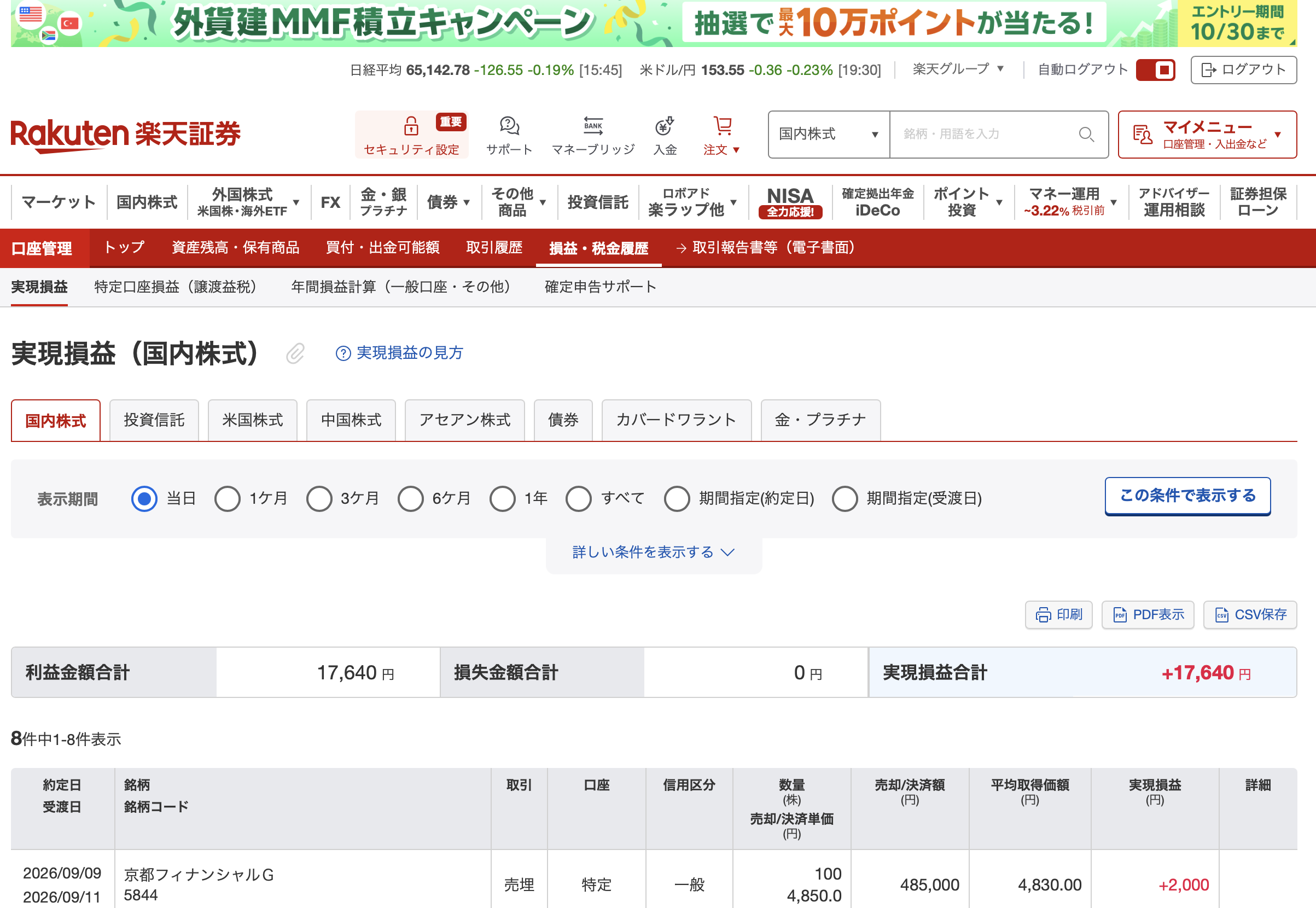Choose the 期間指定(受渡日) radio option

(845, 498)
